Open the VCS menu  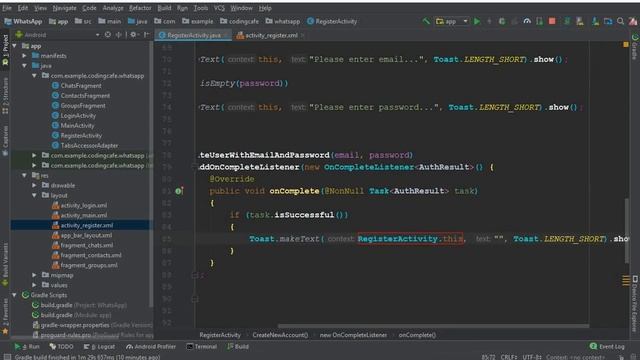point(219,8)
